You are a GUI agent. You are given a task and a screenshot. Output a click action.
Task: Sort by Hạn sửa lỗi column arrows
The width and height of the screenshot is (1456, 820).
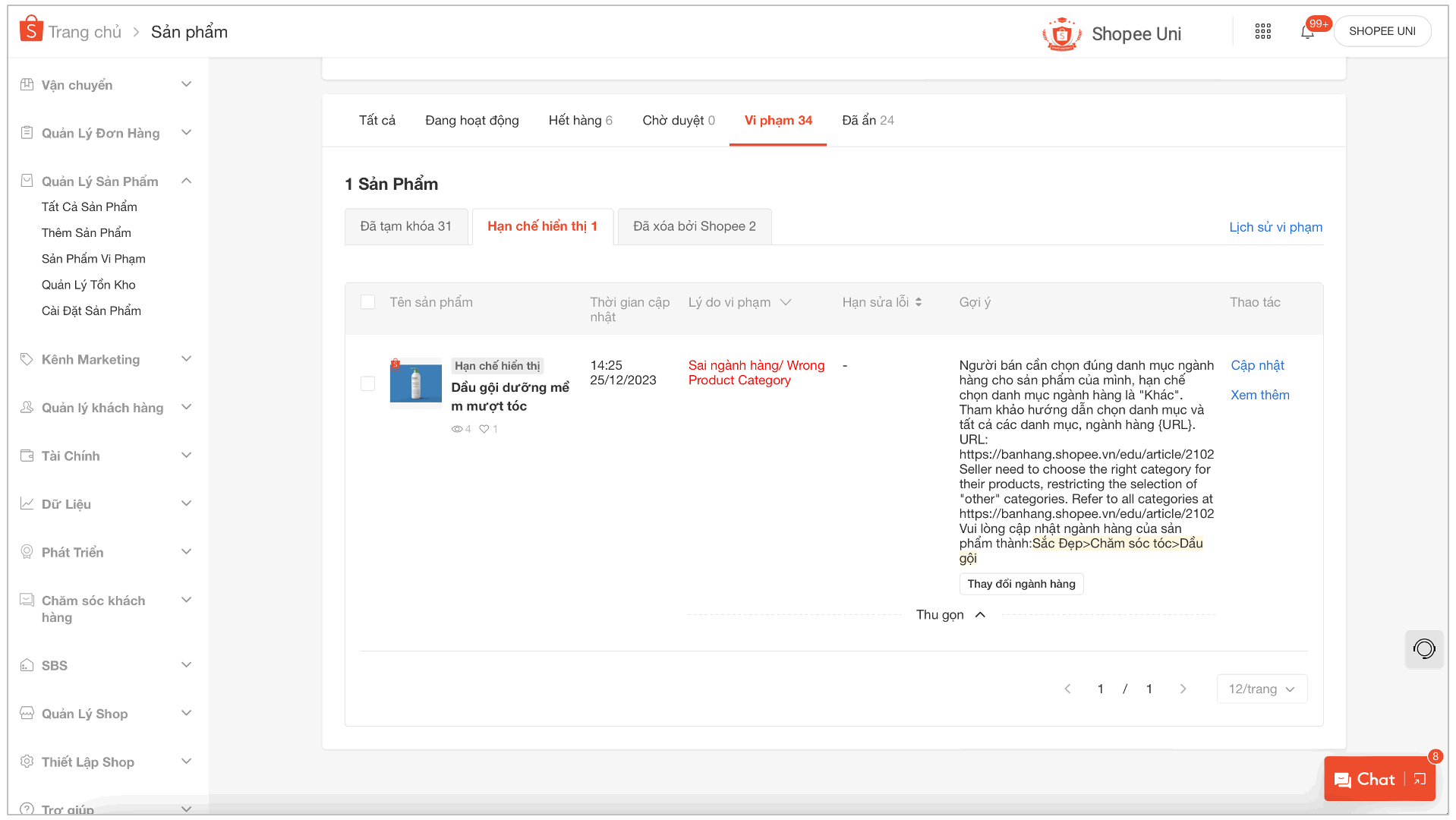(919, 302)
